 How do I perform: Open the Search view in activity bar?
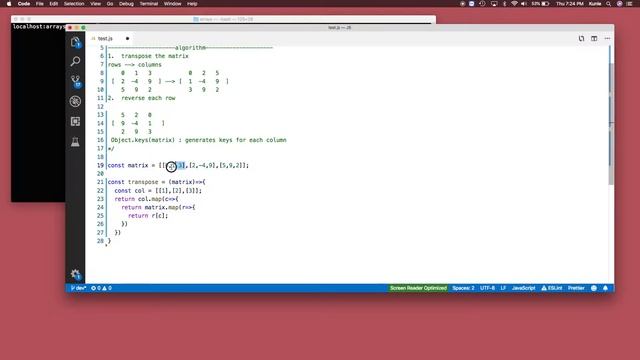pyautogui.click(x=75, y=61)
